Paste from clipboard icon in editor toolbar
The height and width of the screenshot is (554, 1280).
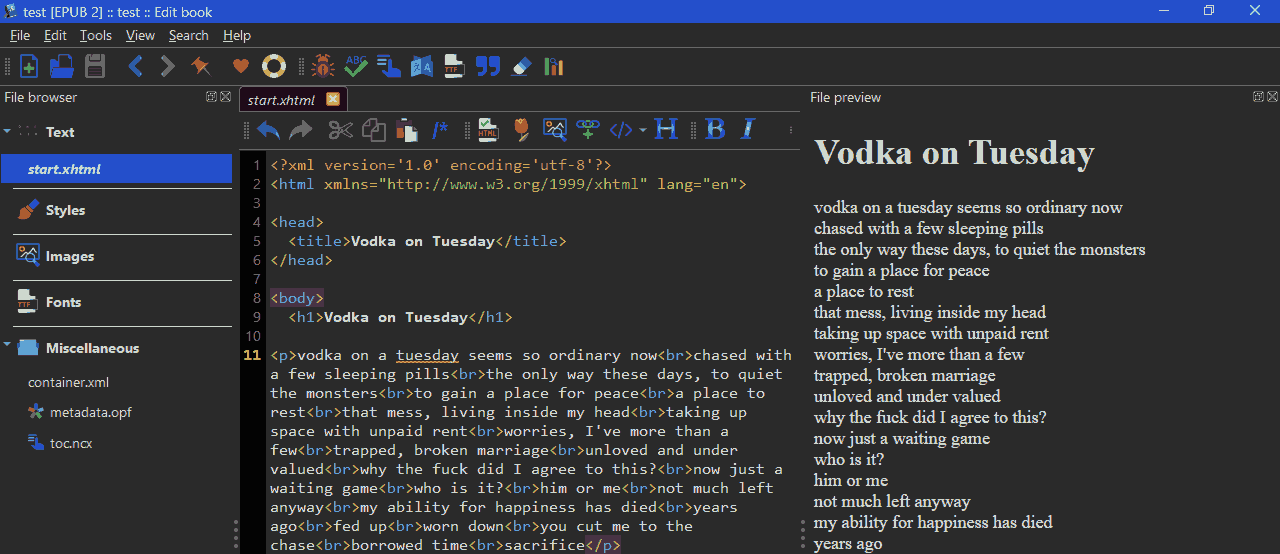[x=406, y=129]
